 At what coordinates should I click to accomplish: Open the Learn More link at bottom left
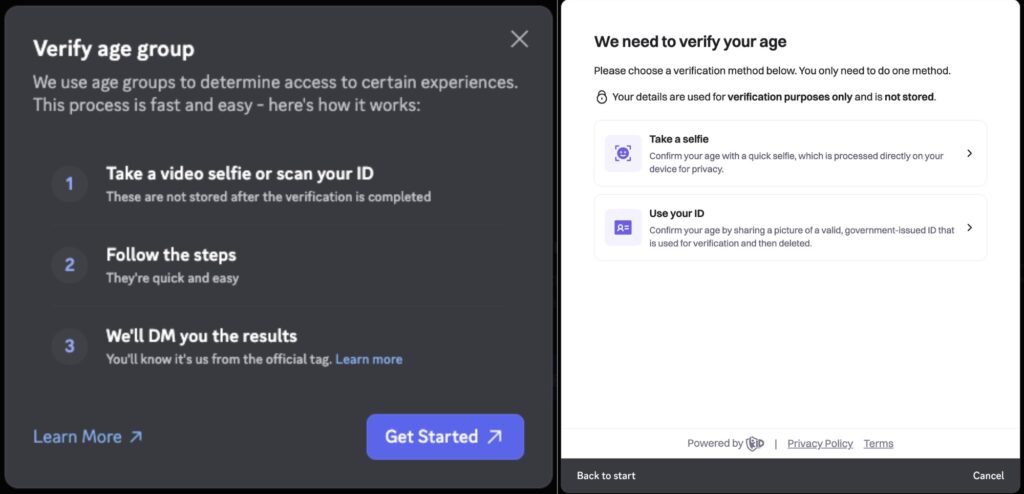(88, 436)
